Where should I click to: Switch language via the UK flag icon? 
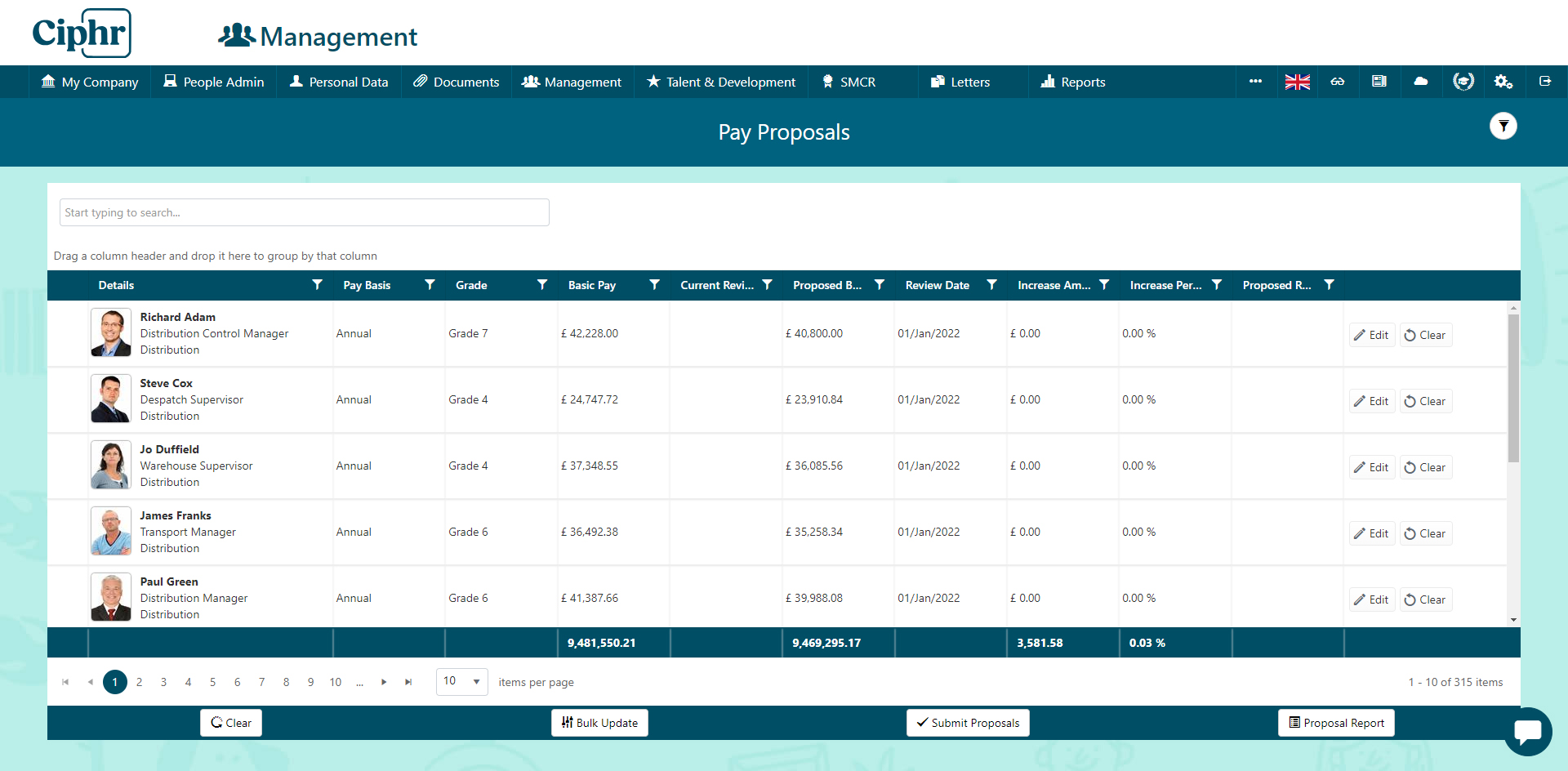[x=1297, y=82]
